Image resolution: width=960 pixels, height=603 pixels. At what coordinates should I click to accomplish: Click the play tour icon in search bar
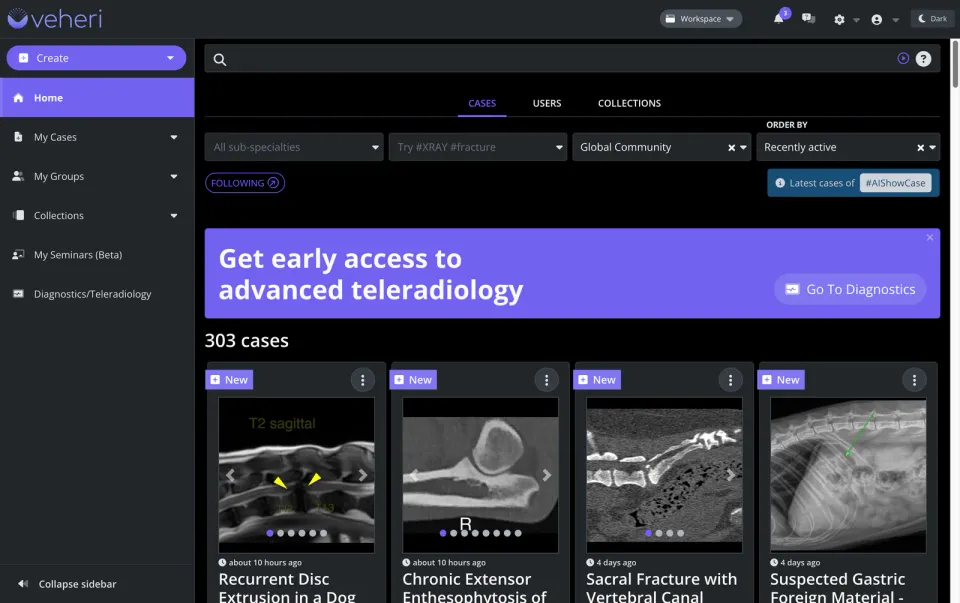[903, 58]
